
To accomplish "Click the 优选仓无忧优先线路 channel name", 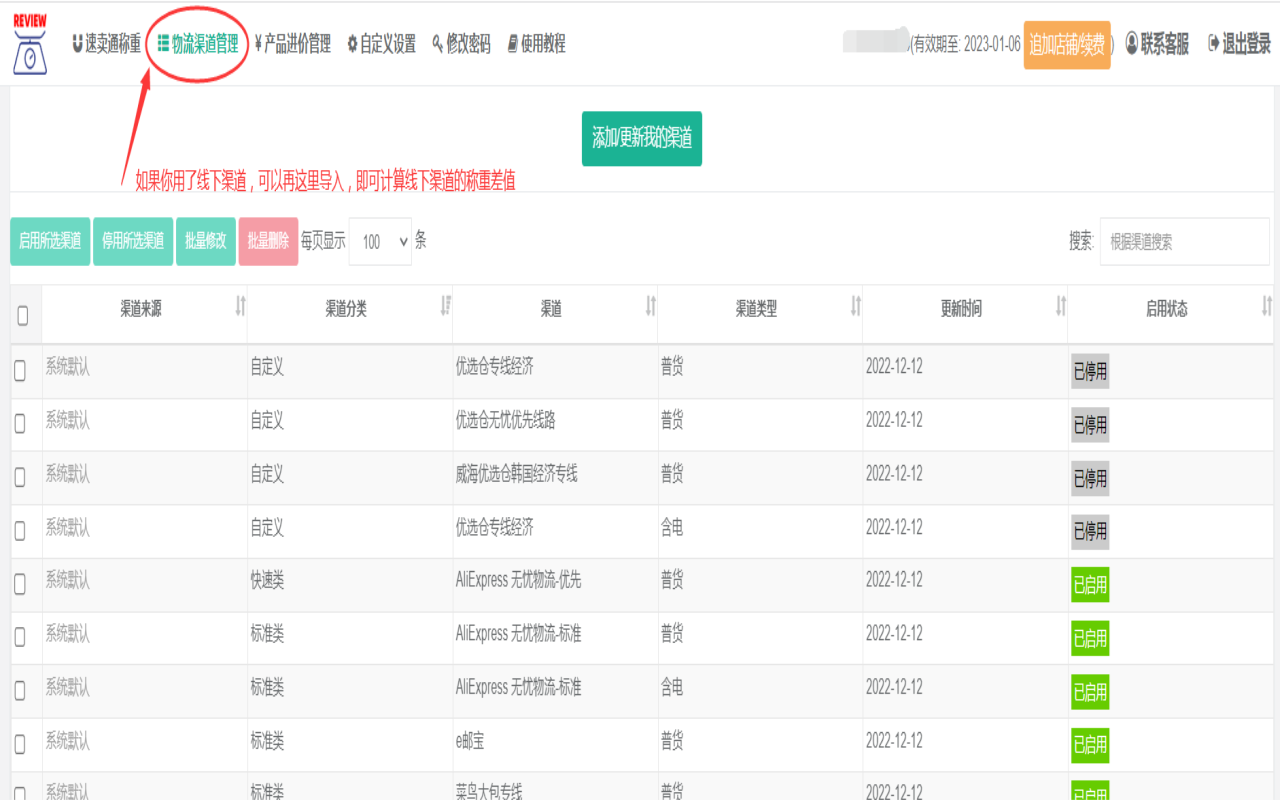I will coord(505,420).
